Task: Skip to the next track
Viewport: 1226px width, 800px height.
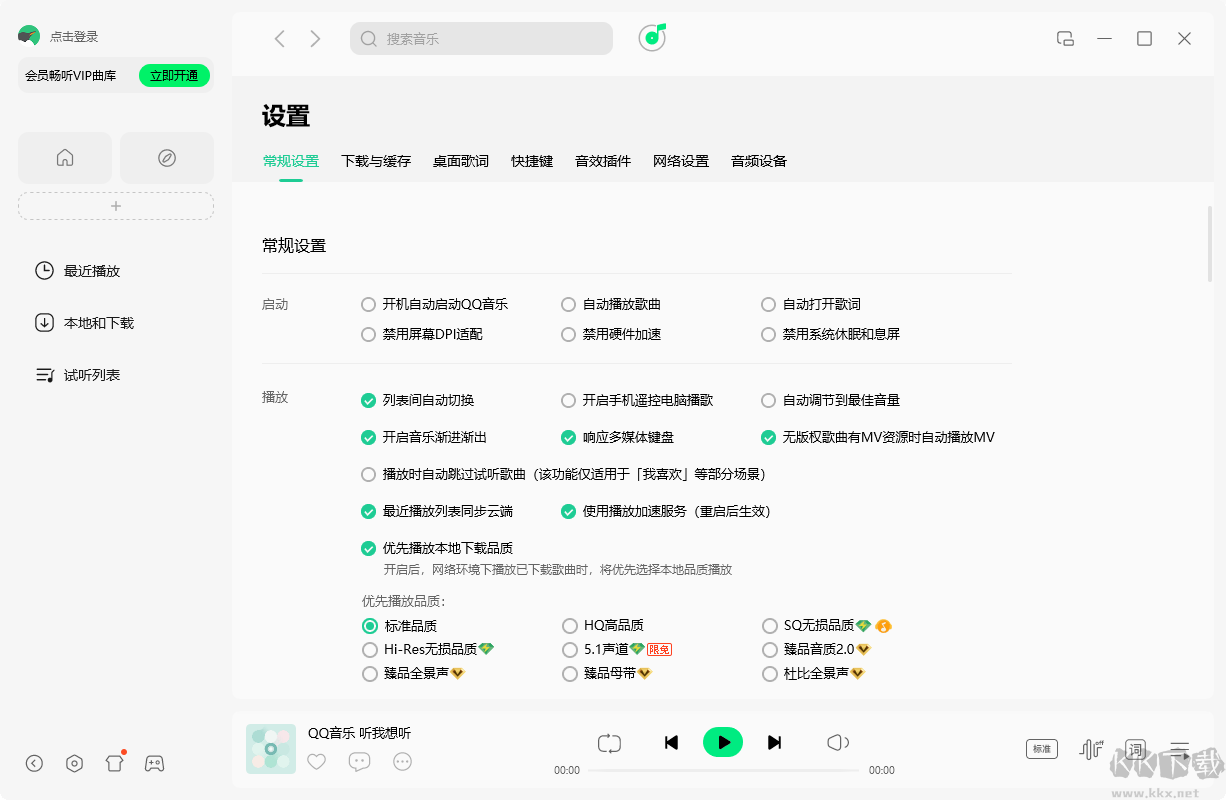Action: pyautogui.click(x=774, y=742)
